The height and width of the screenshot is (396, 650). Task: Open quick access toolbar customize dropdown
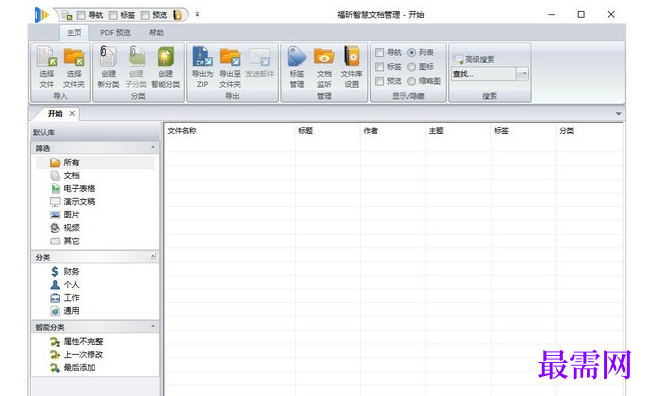pyautogui.click(x=197, y=15)
